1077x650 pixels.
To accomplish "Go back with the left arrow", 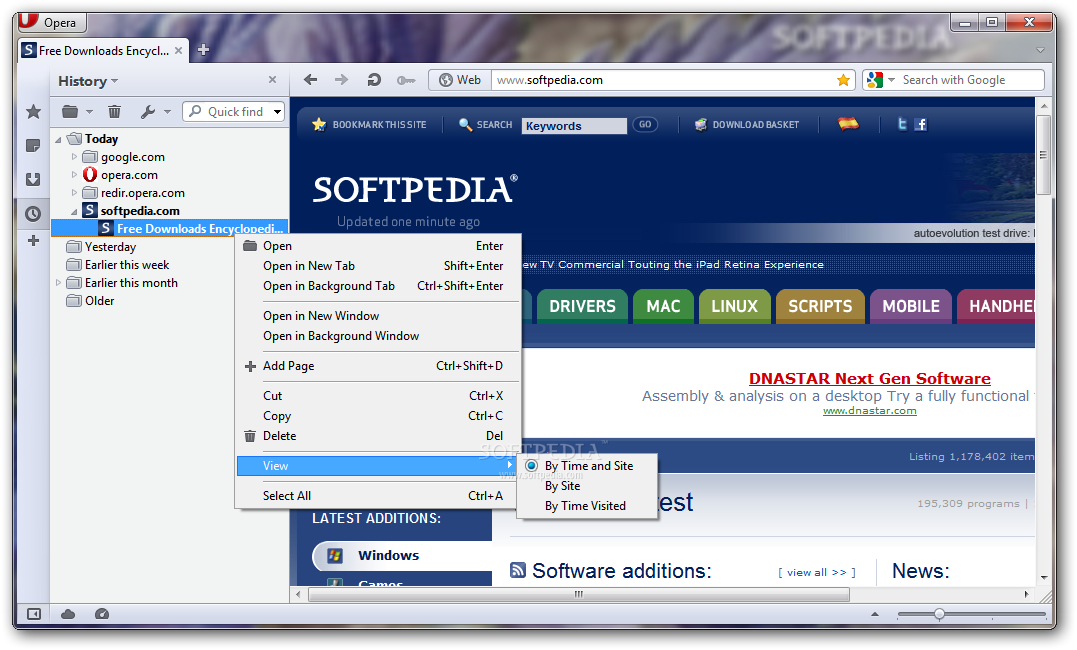I will (310, 80).
